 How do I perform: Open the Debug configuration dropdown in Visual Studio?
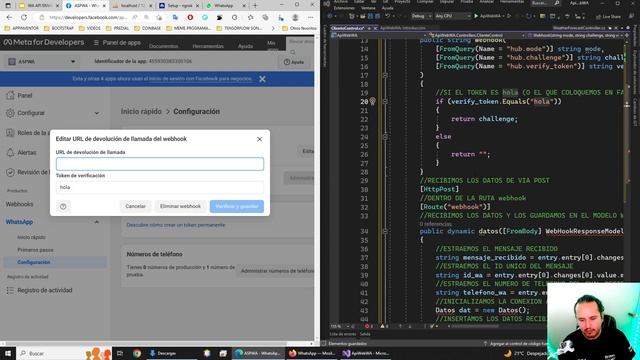[421, 16]
